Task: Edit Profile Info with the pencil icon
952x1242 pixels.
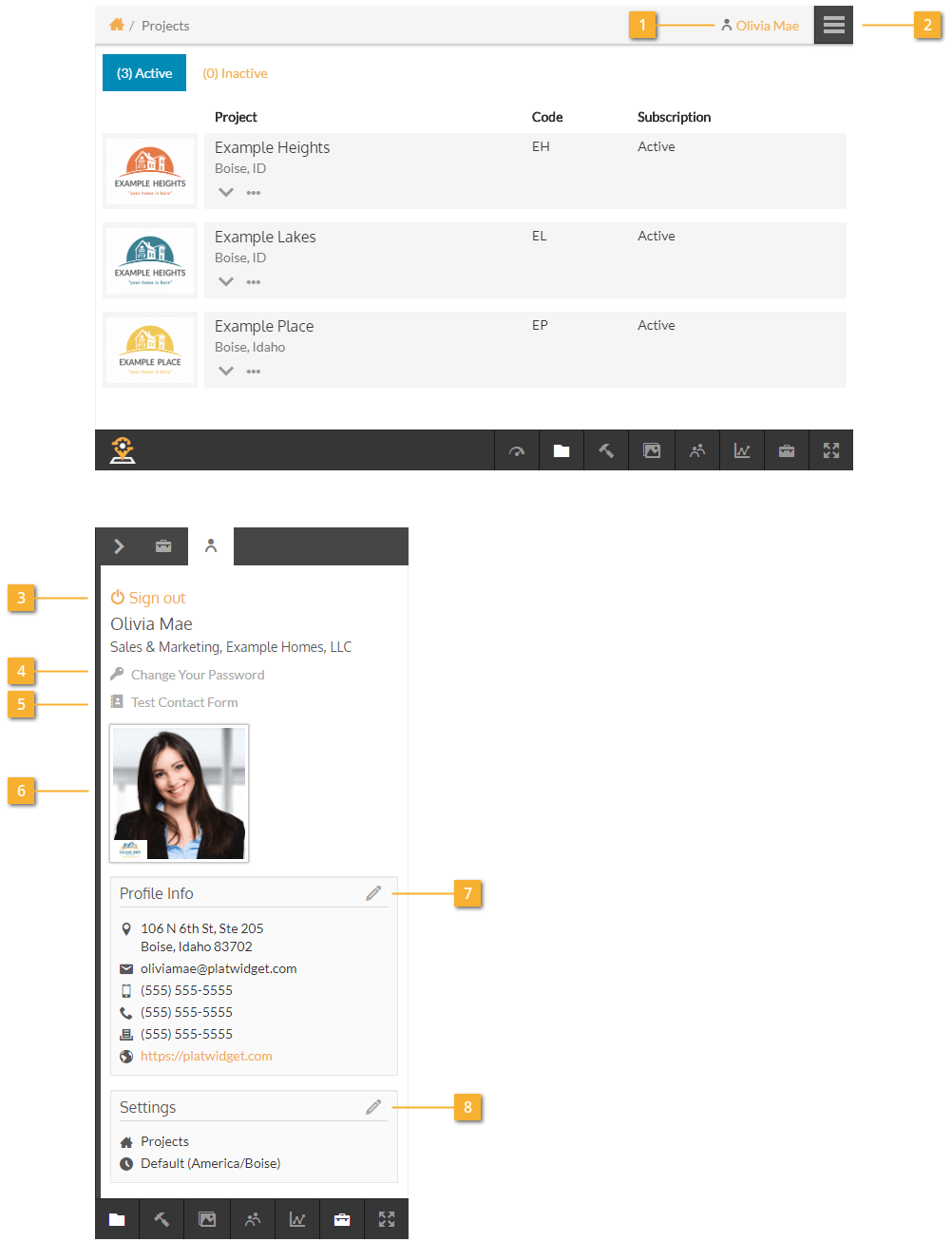Action: [373, 893]
